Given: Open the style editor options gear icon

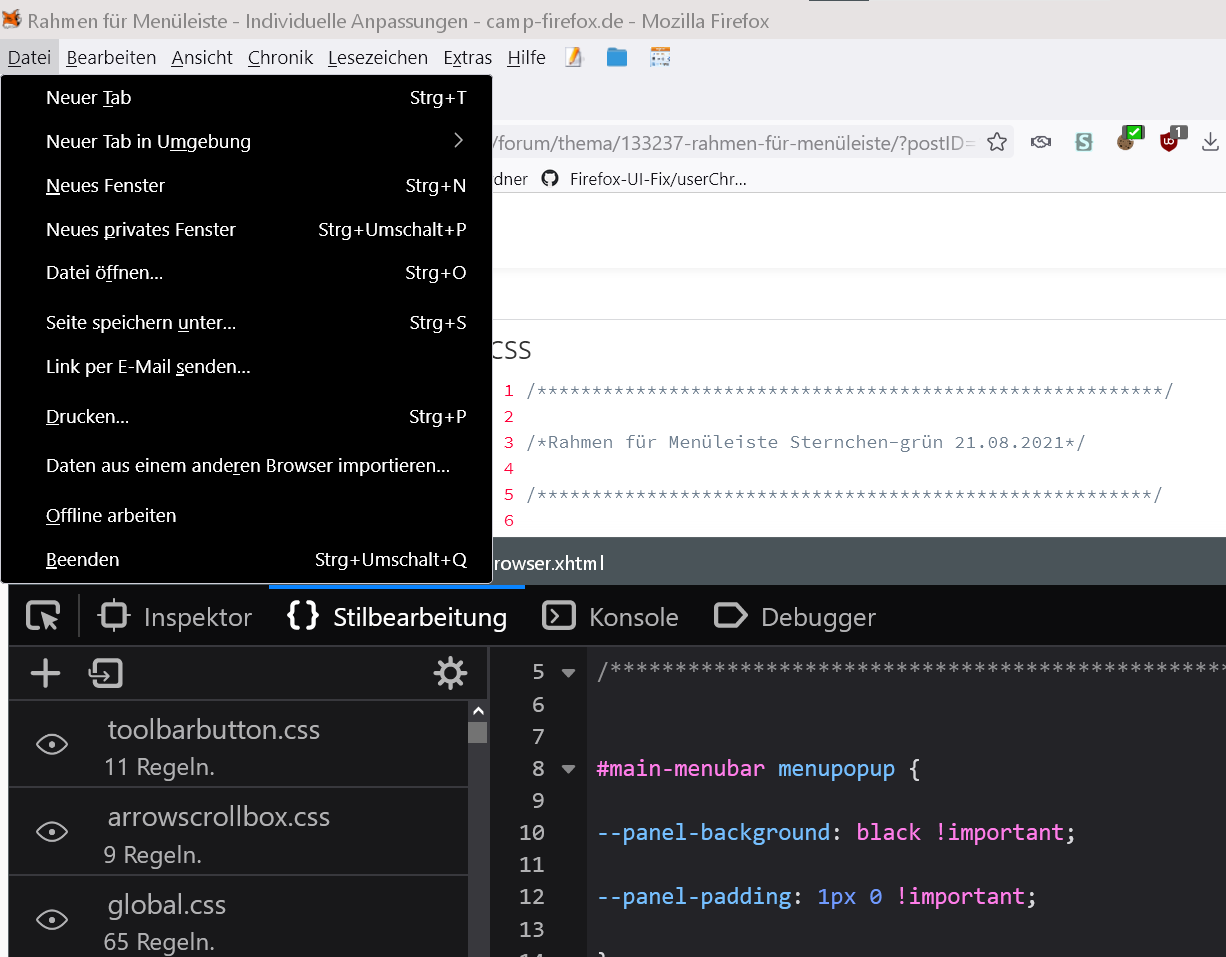Looking at the screenshot, I should pos(450,674).
